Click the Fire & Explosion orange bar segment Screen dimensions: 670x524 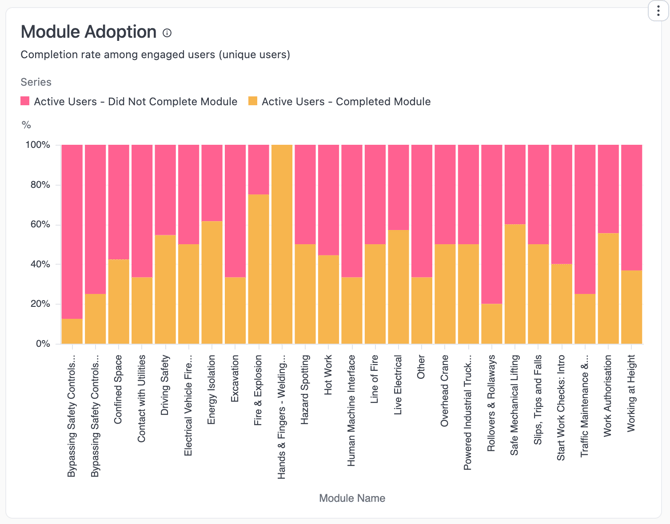point(258,270)
